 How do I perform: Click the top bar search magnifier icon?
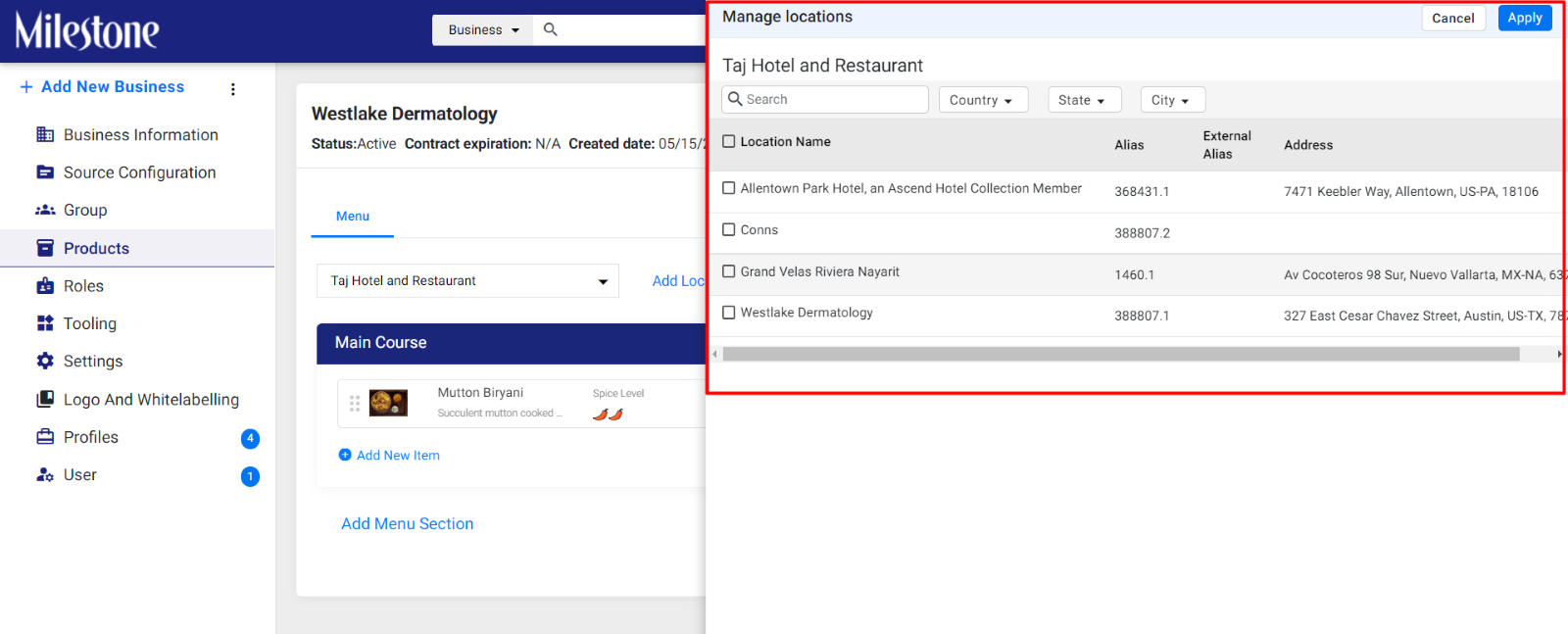[x=551, y=29]
